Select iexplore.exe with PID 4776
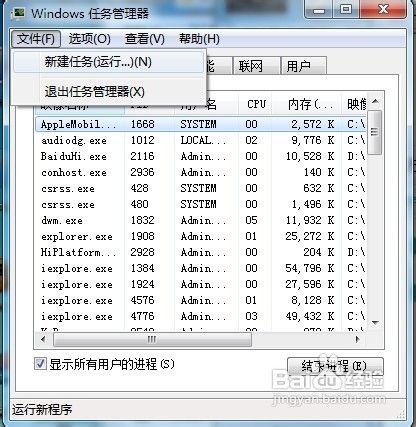The height and width of the screenshot is (427, 416). click(201, 316)
